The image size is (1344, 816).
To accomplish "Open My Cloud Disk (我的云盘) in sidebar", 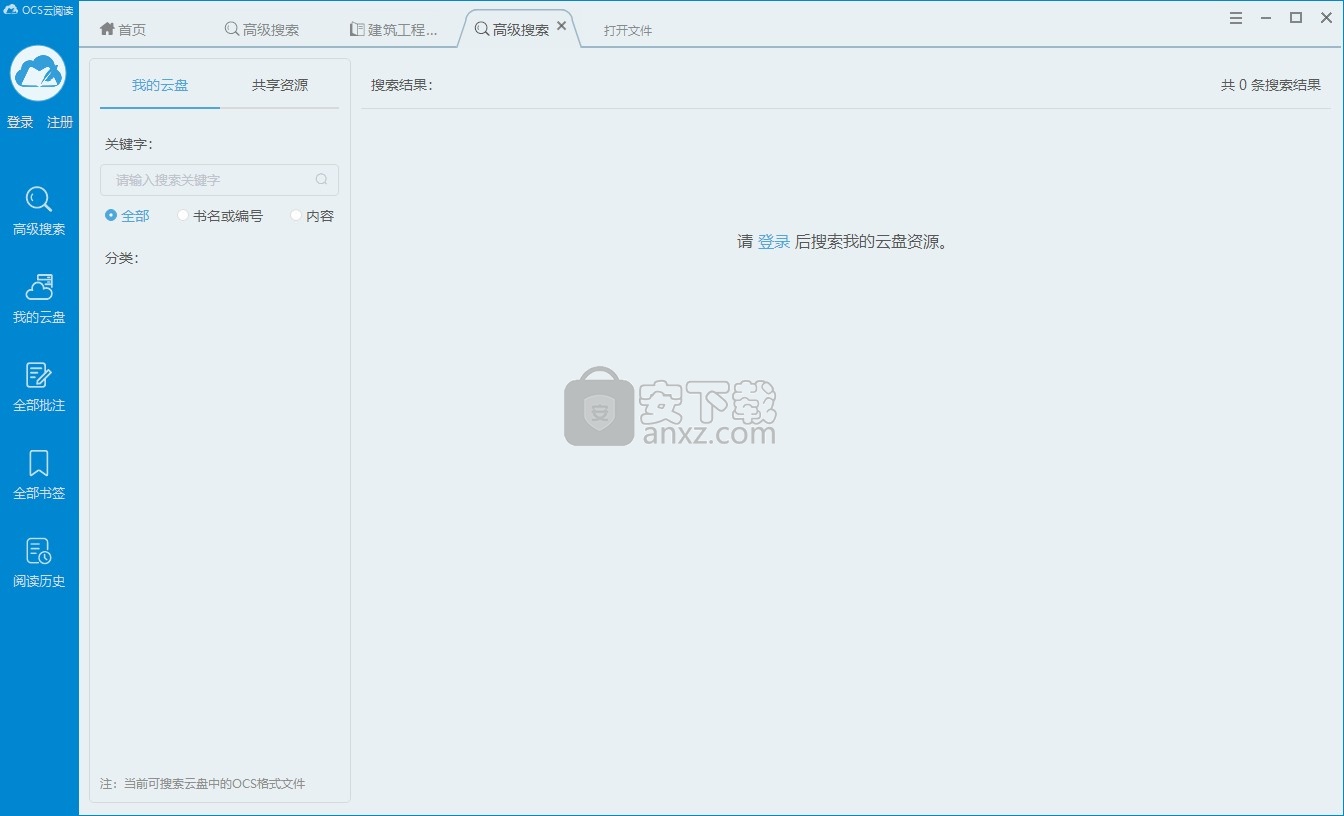I will [x=39, y=299].
